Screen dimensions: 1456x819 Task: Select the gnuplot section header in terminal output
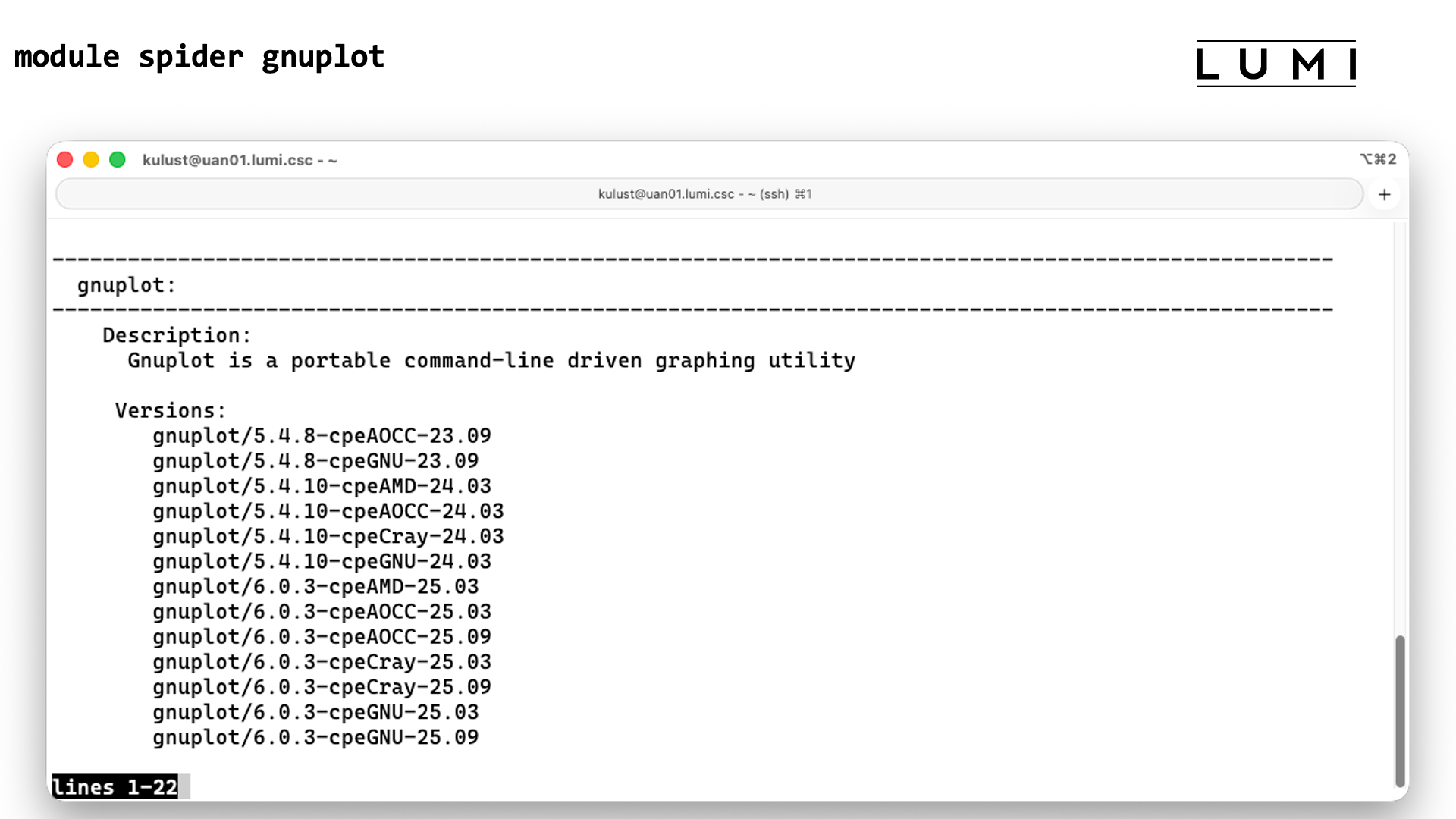[124, 285]
